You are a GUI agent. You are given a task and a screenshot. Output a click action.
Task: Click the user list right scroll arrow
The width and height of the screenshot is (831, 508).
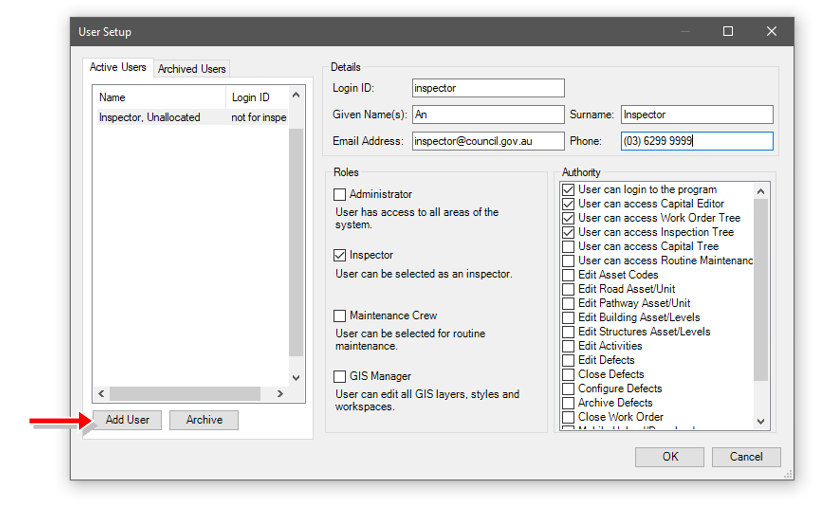pos(281,394)
